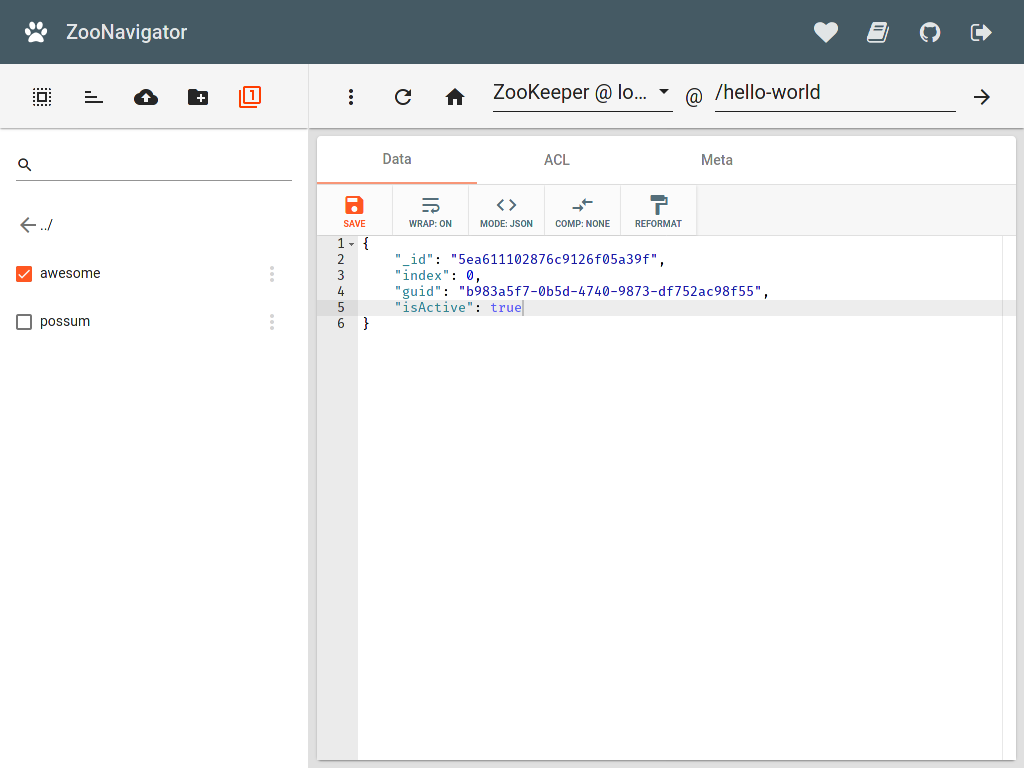Click the book documentation icon in header
Screen dimensions: 1024x768
pyautogui.click(x=878, y=32)
